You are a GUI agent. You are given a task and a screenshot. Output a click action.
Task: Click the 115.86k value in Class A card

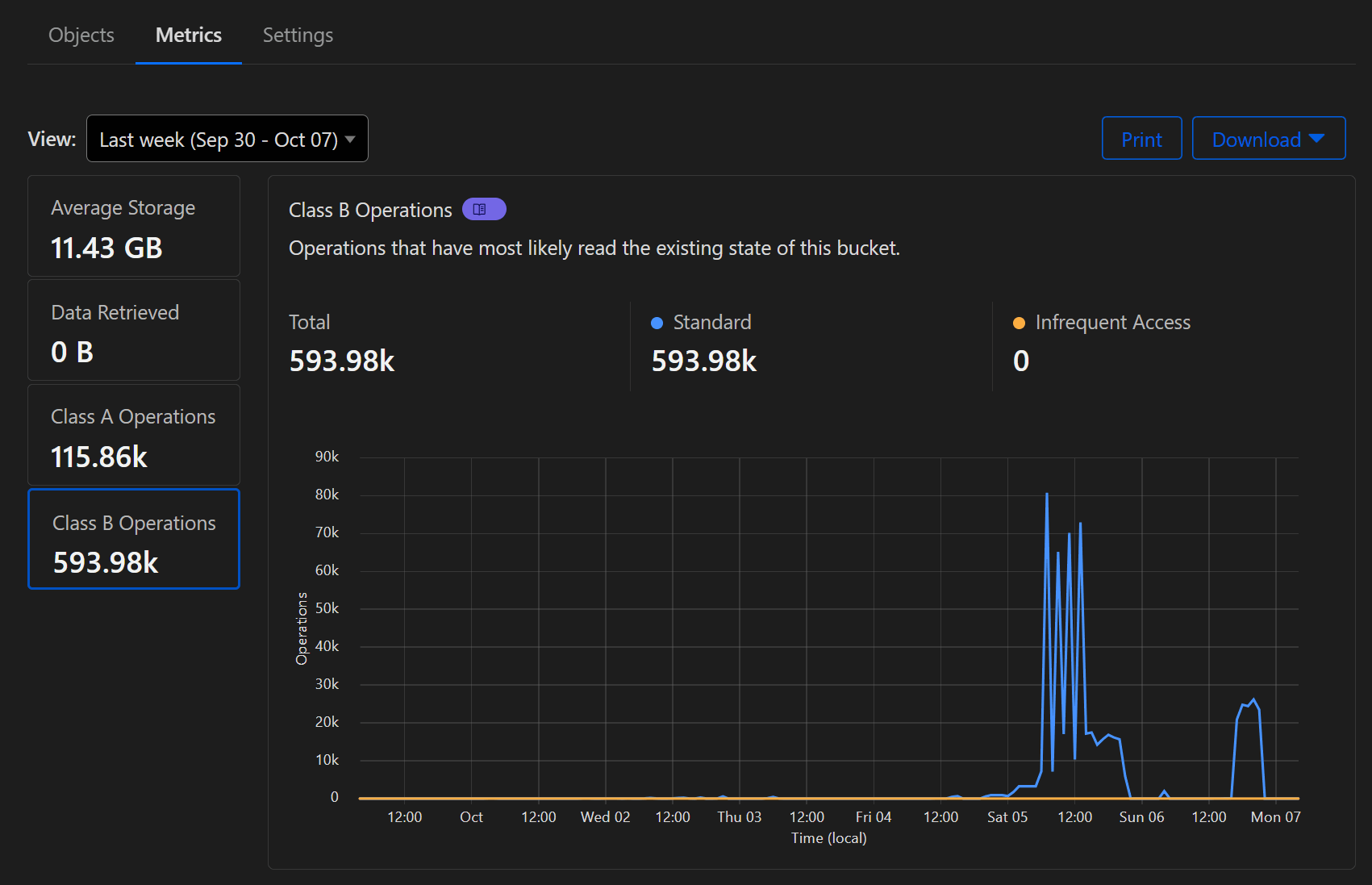[99, 457]
